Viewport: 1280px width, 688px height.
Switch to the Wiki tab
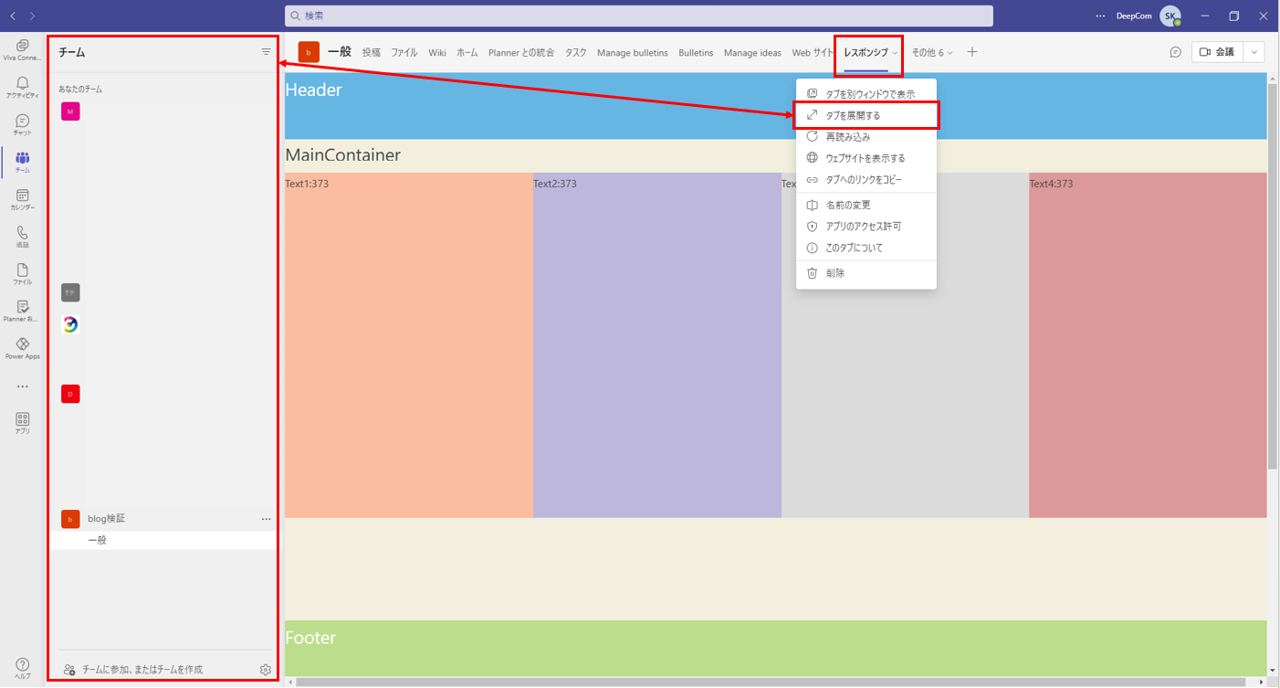pos(437,52)
